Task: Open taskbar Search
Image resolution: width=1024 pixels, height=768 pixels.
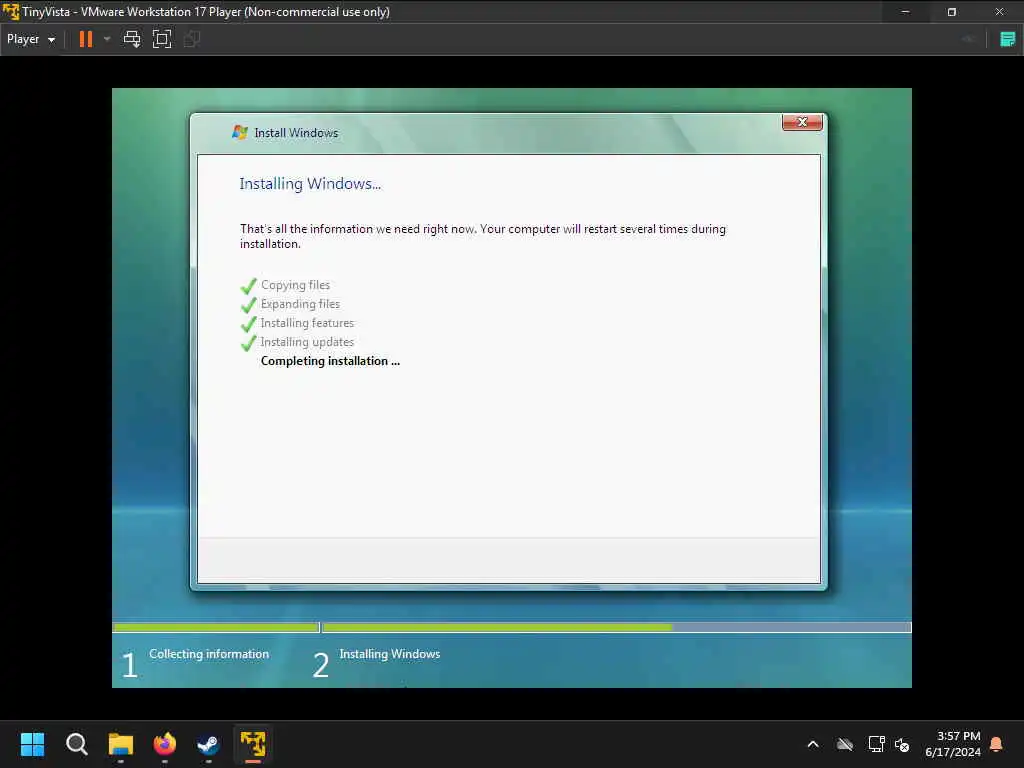Action: (x=76, y=744)
